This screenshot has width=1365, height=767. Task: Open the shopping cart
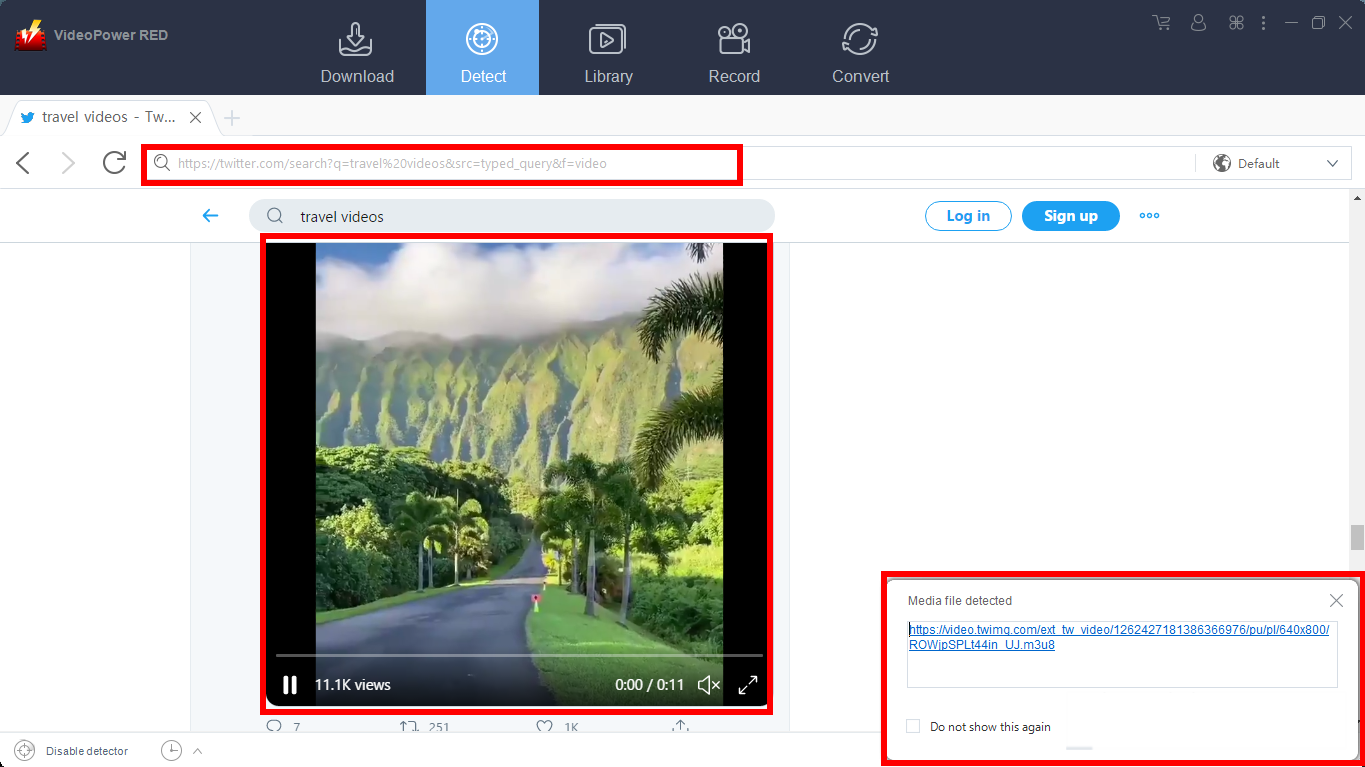pos(1160,22)
